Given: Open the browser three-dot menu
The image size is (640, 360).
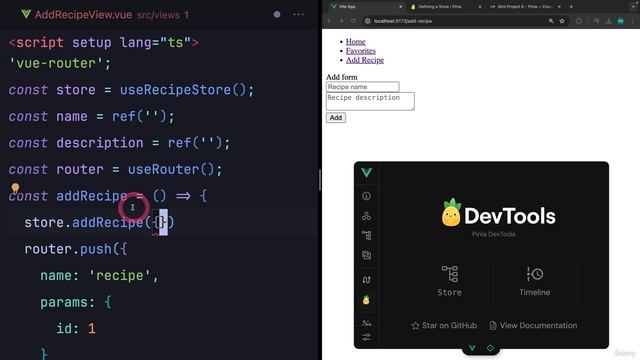Looking at the screenshot, I should 634,21.
